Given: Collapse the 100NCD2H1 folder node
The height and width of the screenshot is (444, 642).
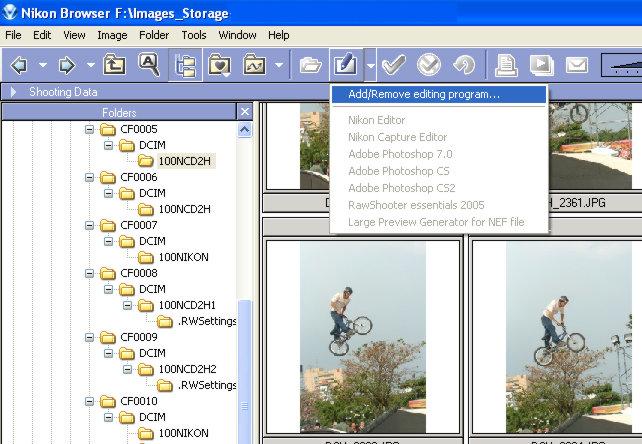Looking at the screenshot, I should pyautogui.click(x=127, y=305).
